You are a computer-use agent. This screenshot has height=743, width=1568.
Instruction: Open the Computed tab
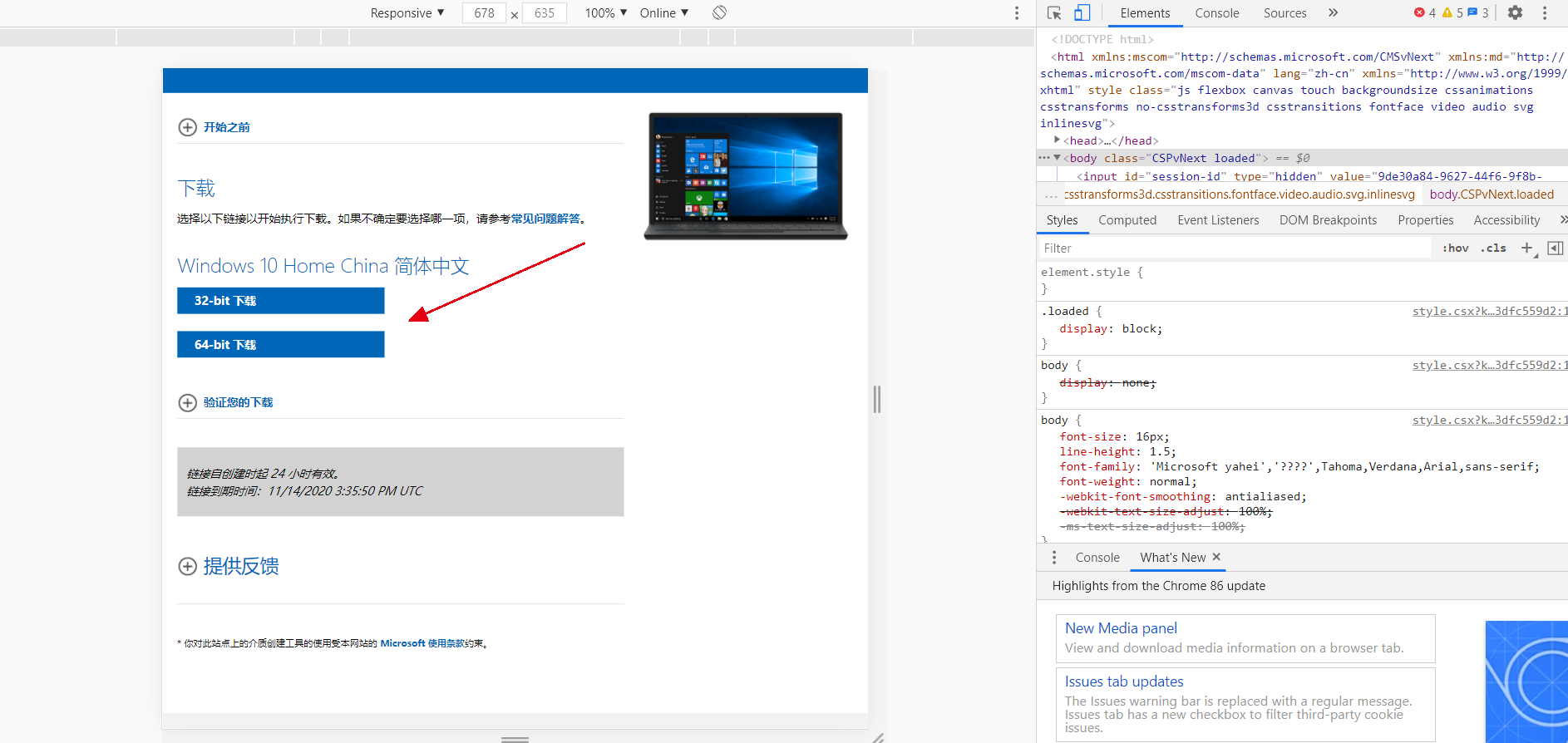[1127, 219]
